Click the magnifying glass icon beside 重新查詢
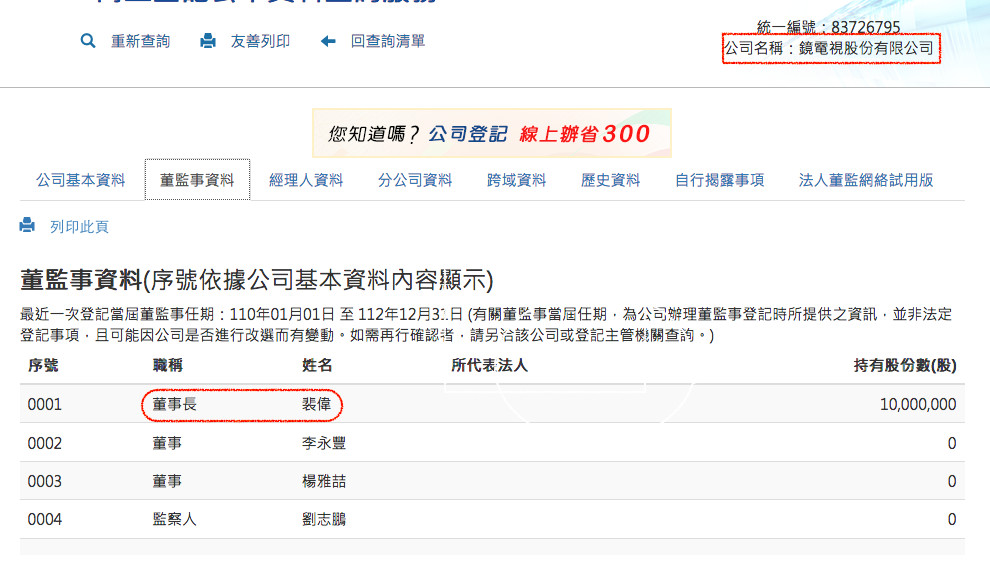The height and width of the screenshot is (565, 990). pyautogui.click(x=88, y=41)
